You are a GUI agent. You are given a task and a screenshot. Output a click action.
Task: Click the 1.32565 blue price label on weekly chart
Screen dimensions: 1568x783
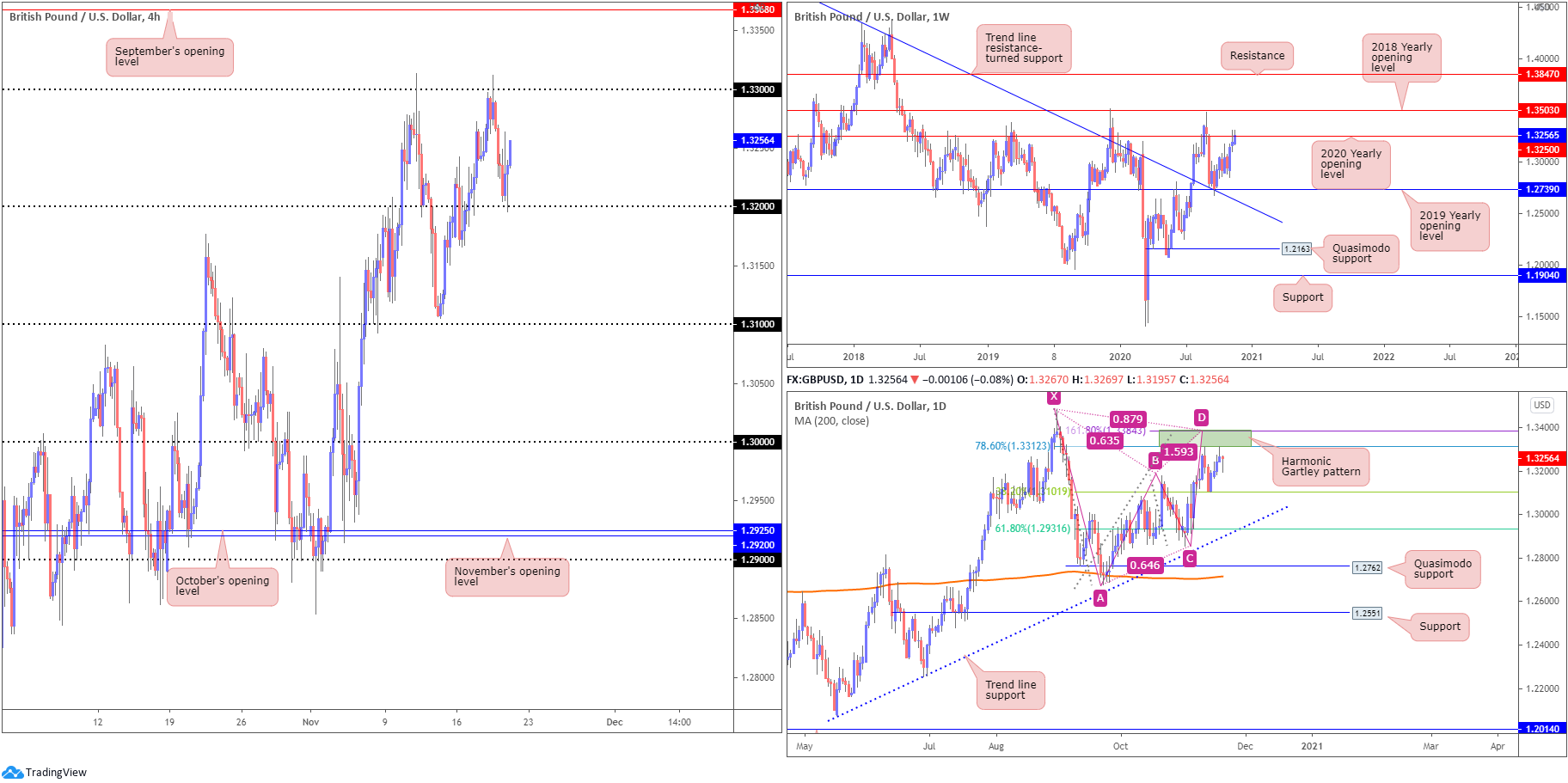tap(1542, 135)
